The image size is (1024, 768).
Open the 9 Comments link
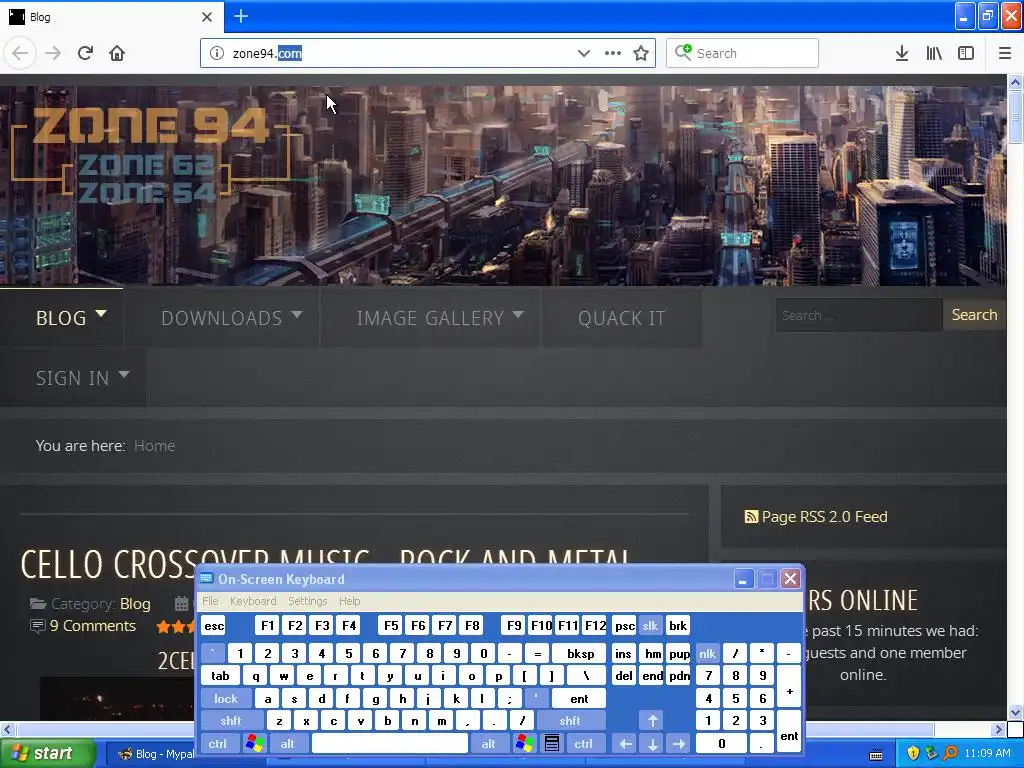93,626
